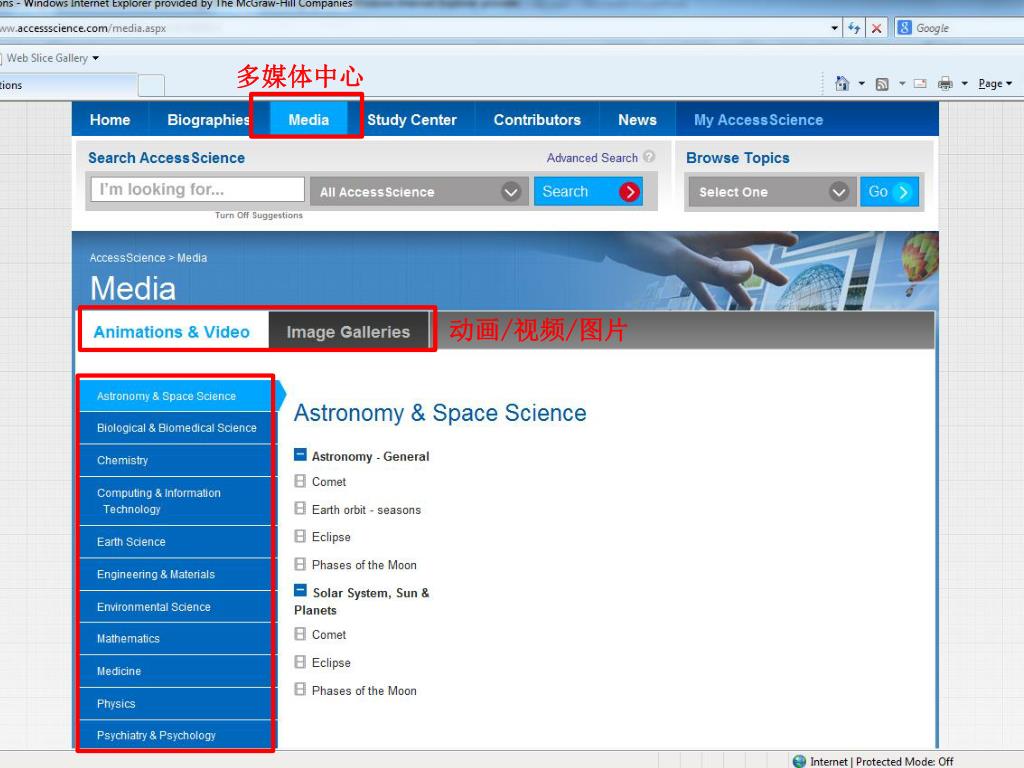Screen dimensions: 1024x768
Task: Open the All AccessScience scope dropdown
Action: click(419, 192)
